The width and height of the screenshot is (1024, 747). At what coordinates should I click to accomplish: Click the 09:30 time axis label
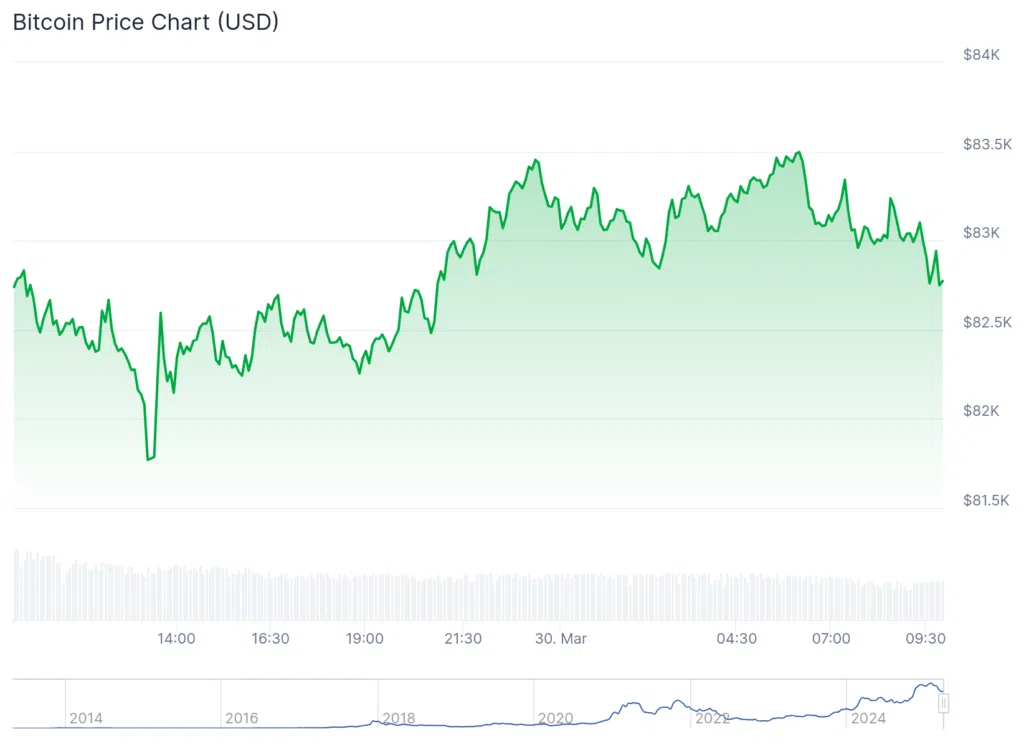[x=925, y=638]
